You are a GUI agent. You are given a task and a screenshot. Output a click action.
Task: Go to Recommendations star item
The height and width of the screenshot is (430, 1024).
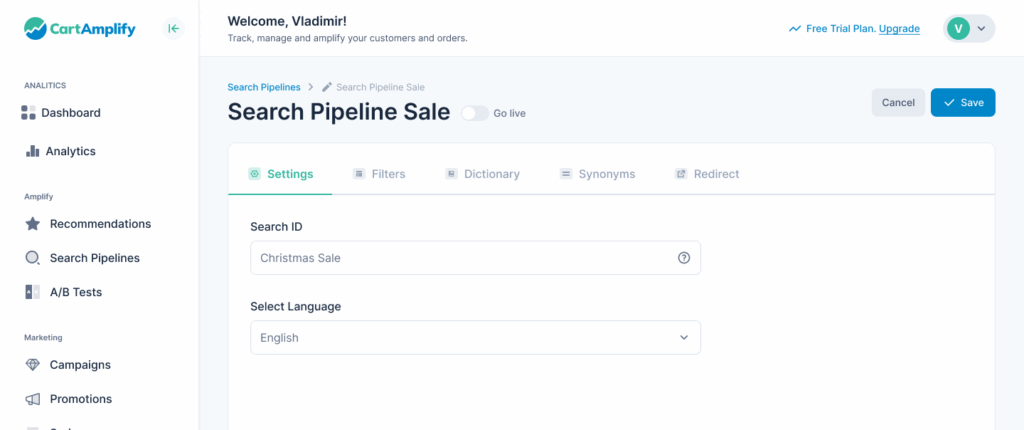pyautogui.click(x=100, y=224)
